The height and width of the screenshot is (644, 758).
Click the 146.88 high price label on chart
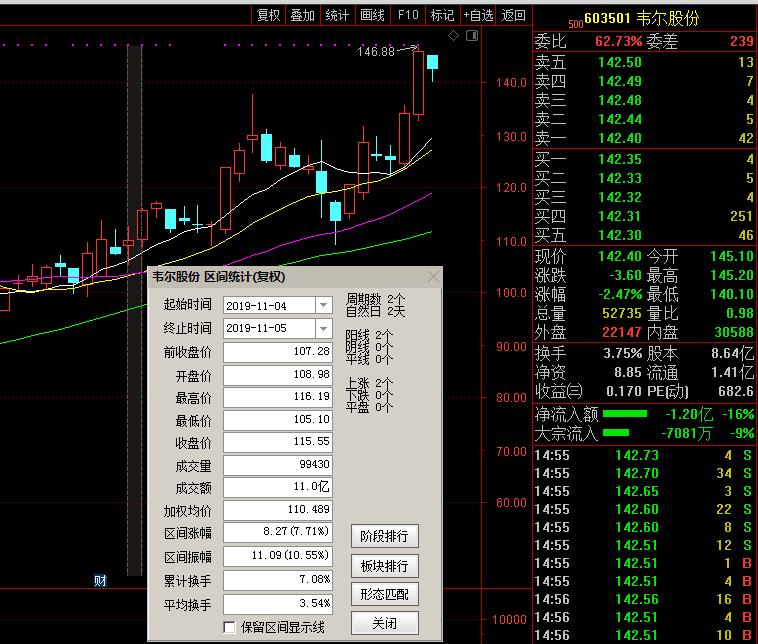pyautogui.click(x=376, y=51)
